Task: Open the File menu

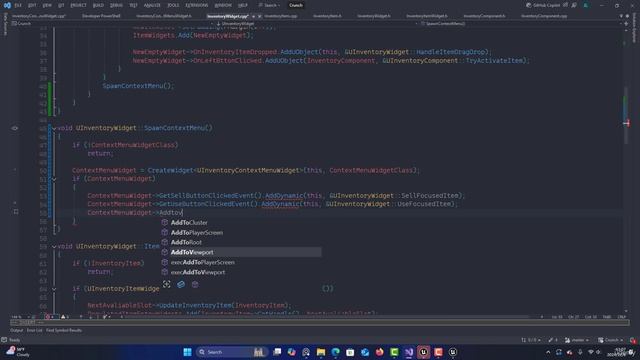Action: [x=18, y=5]
